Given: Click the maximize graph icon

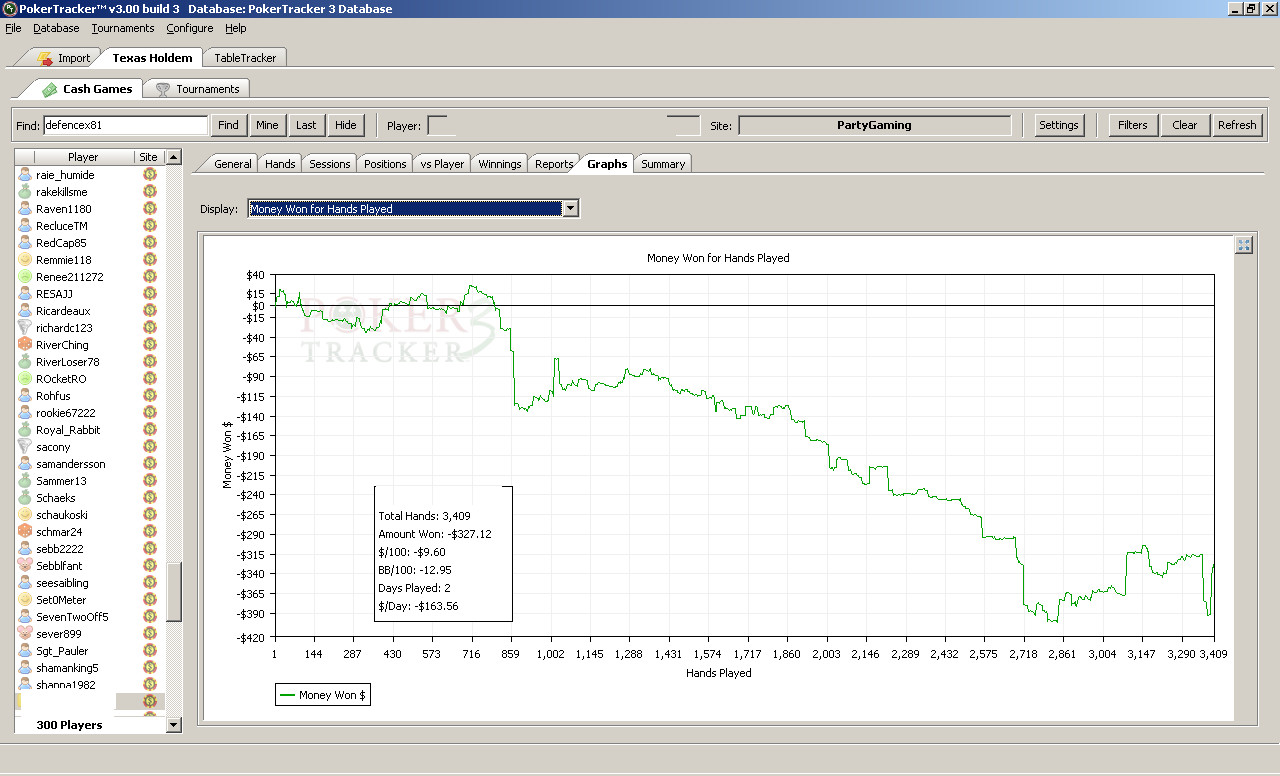Looking at the screenshot, I should click(x=1244, y=245).
